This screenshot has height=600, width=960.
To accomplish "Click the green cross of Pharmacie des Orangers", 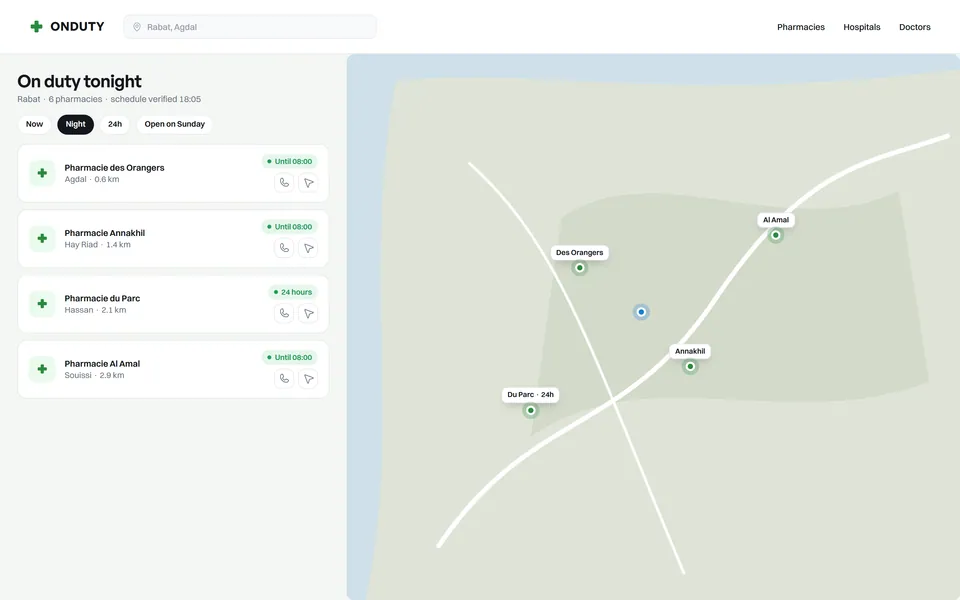I will point(42,173).
